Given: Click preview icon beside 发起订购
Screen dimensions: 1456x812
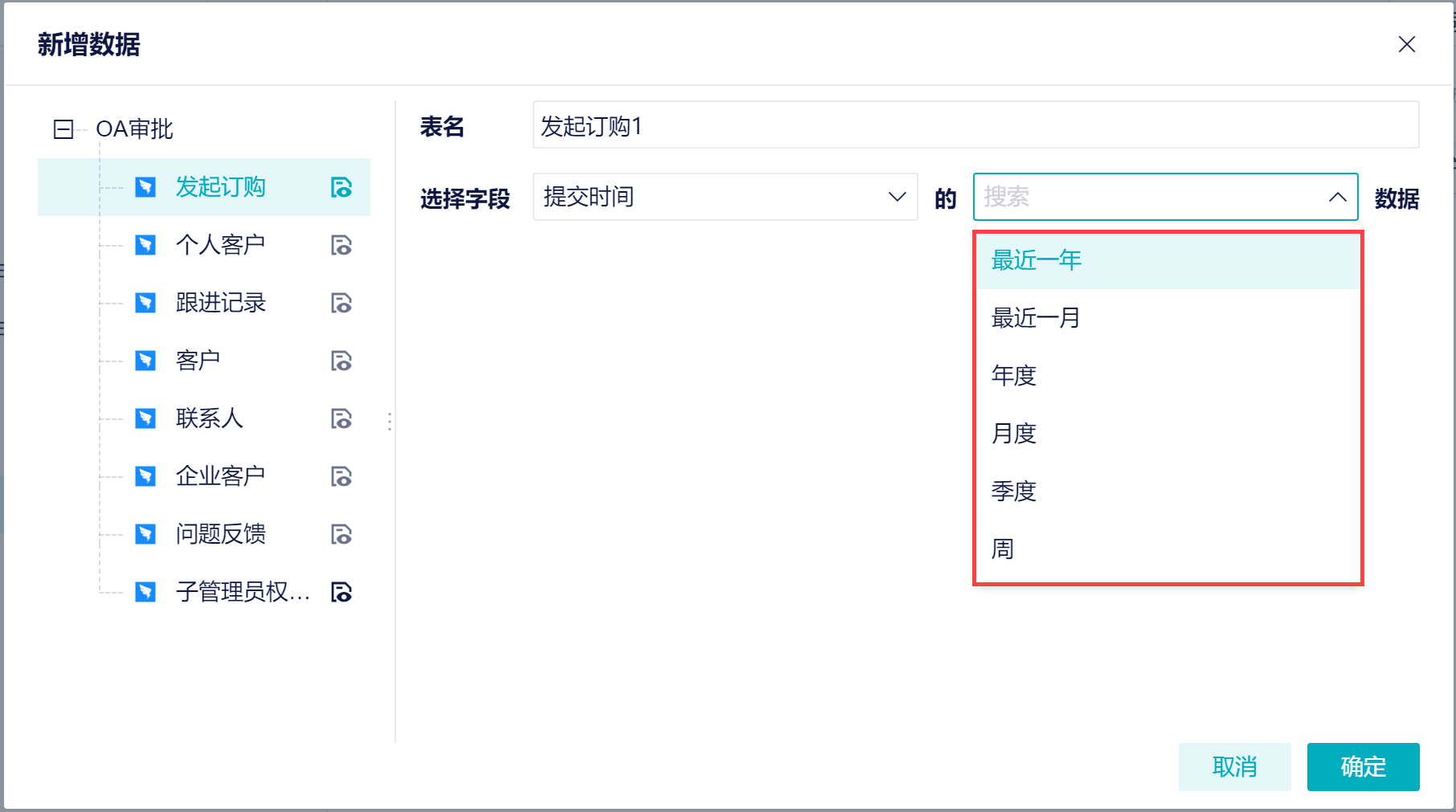Looking at the screenshot, I should [x=342, y=187].
